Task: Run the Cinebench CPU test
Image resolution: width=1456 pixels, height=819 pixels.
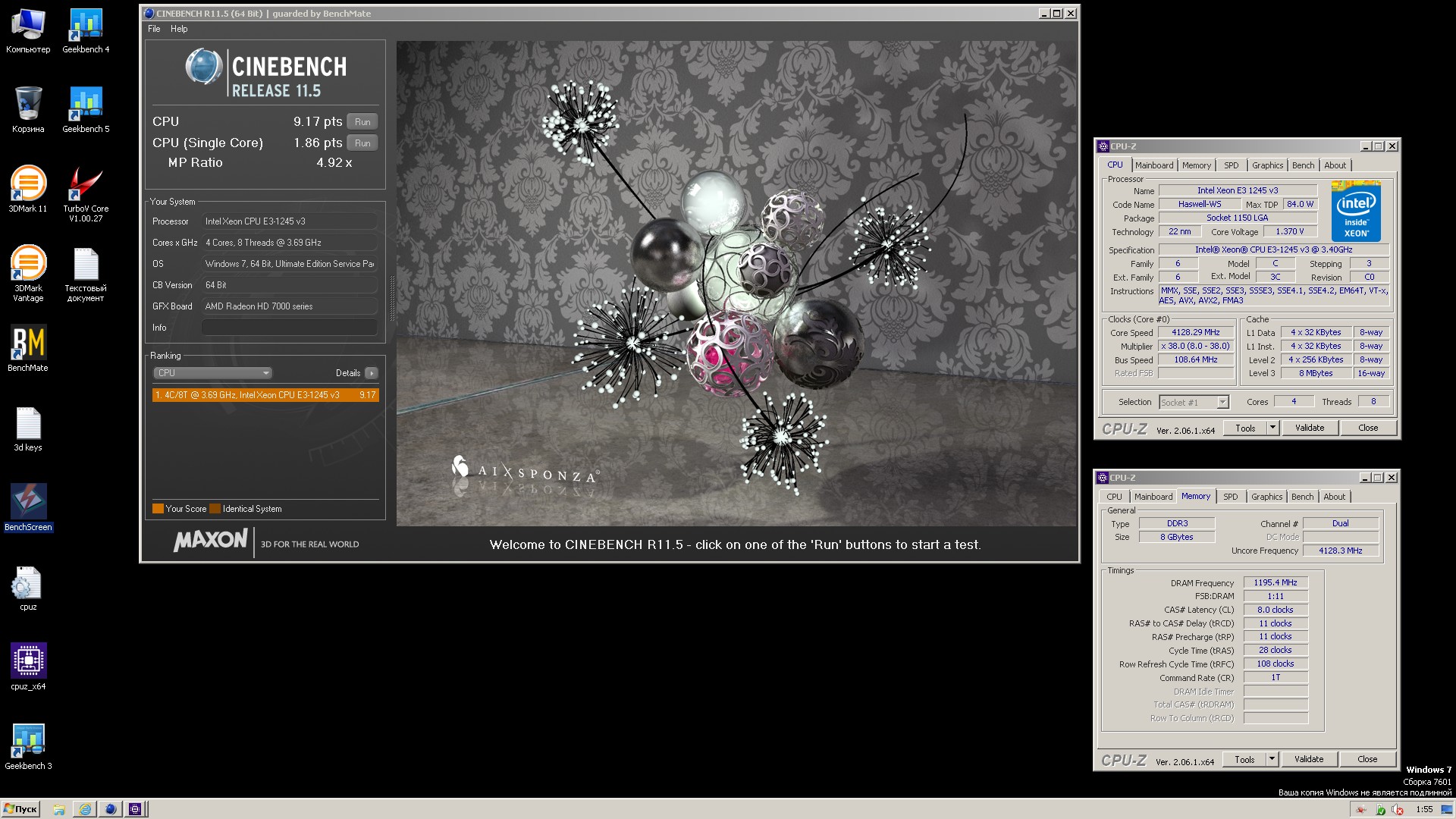Action: pyautogui.click(x=362, y=121)
